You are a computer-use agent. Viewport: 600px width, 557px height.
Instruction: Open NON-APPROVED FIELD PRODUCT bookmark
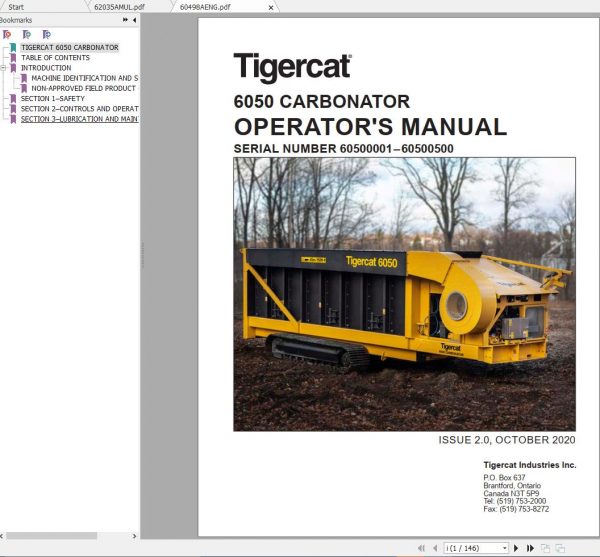[x=83, y=88]
